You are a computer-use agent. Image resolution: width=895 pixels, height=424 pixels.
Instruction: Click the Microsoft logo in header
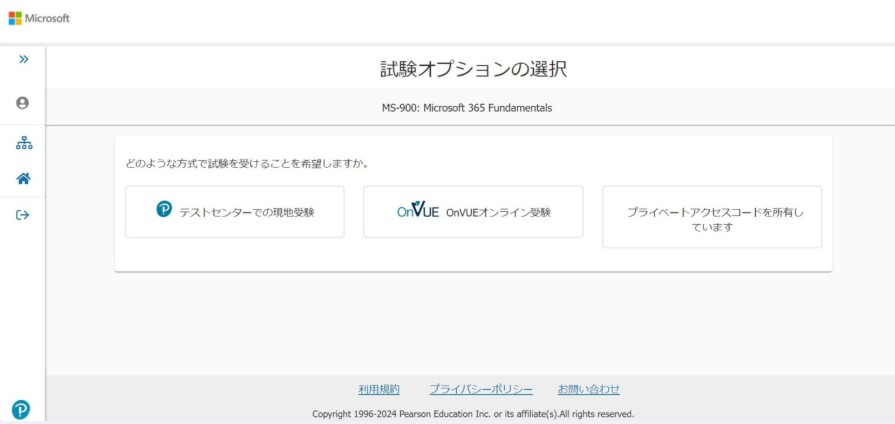tap(39, 18)
